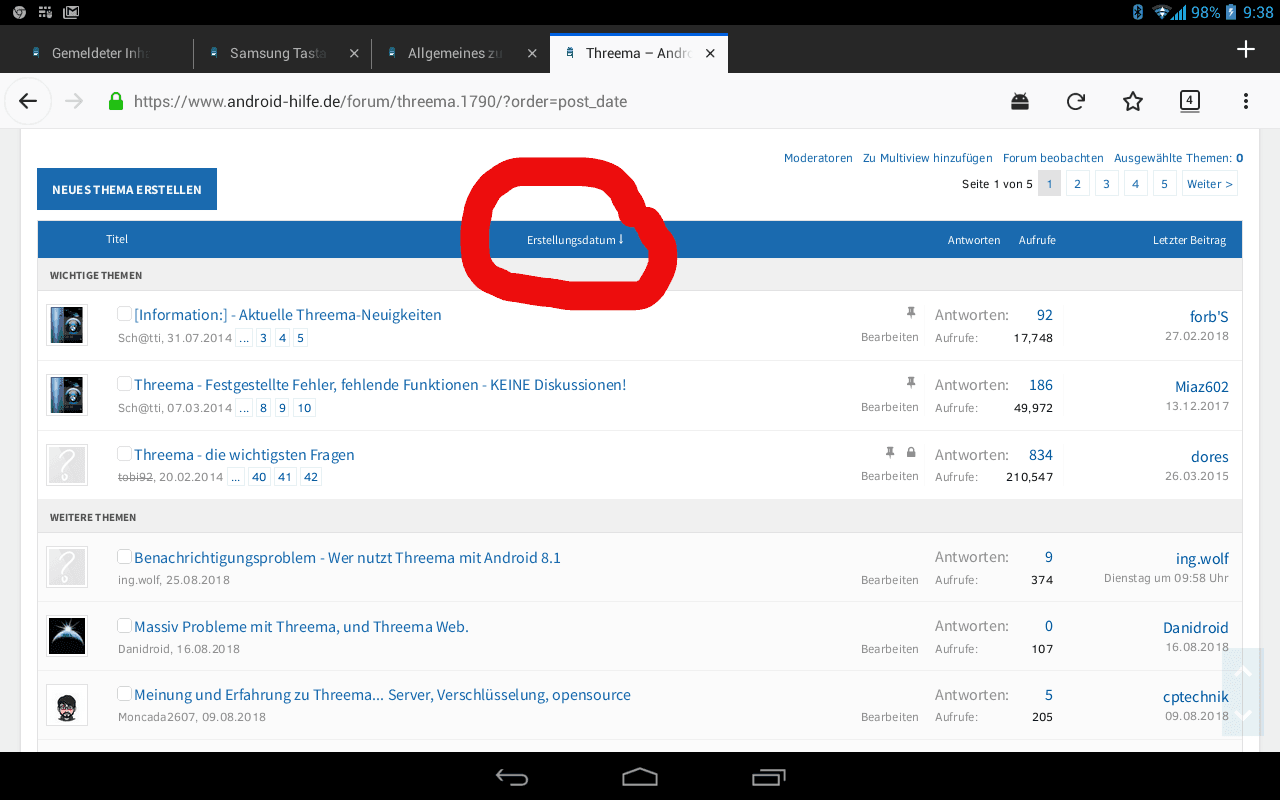The height and width of the screenshot is (800, 1280).
Task: Jump to page 42 of wichtigsten Fragen
Action: [311, 477]
